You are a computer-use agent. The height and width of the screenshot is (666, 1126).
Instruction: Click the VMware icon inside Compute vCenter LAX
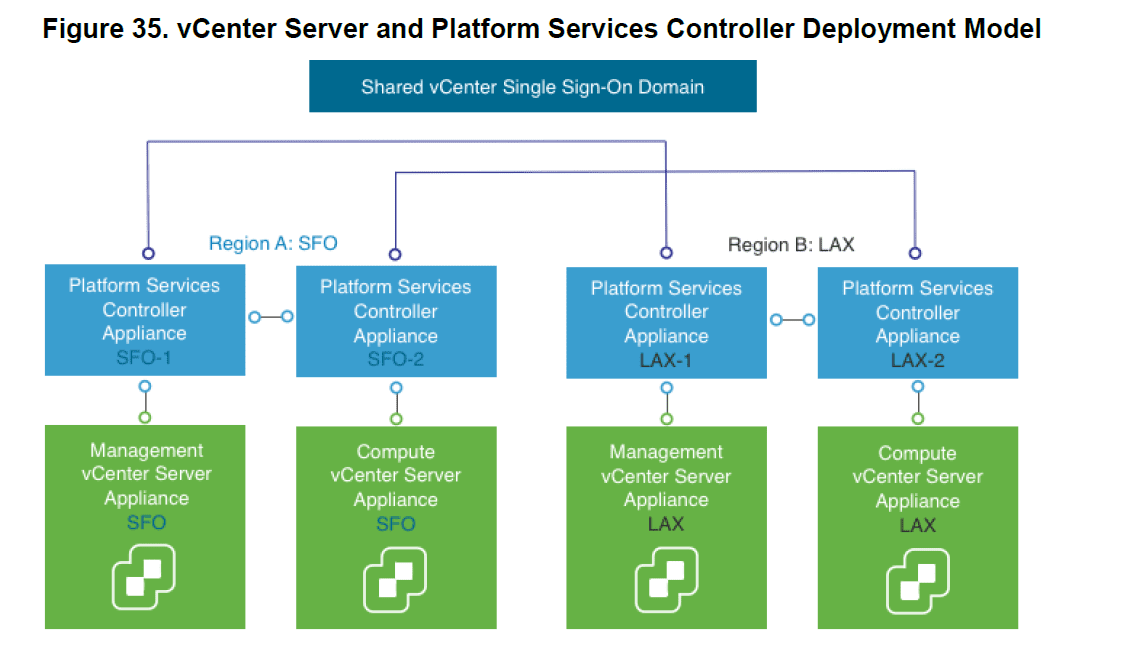[x=917, y=580]
